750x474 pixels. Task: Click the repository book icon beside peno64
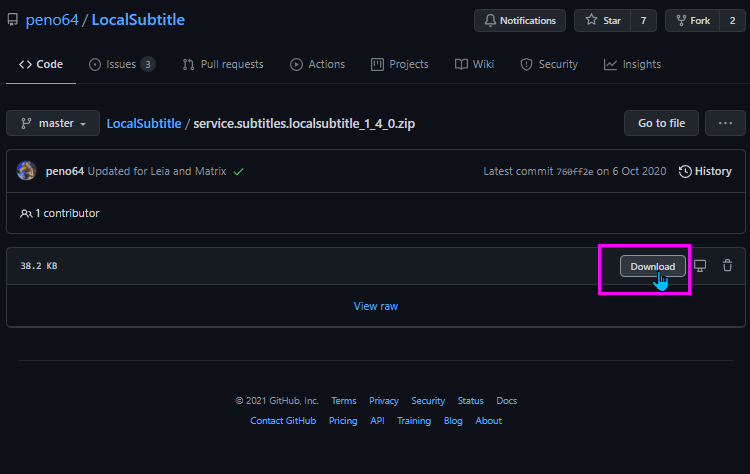click(x=12, y=20)
